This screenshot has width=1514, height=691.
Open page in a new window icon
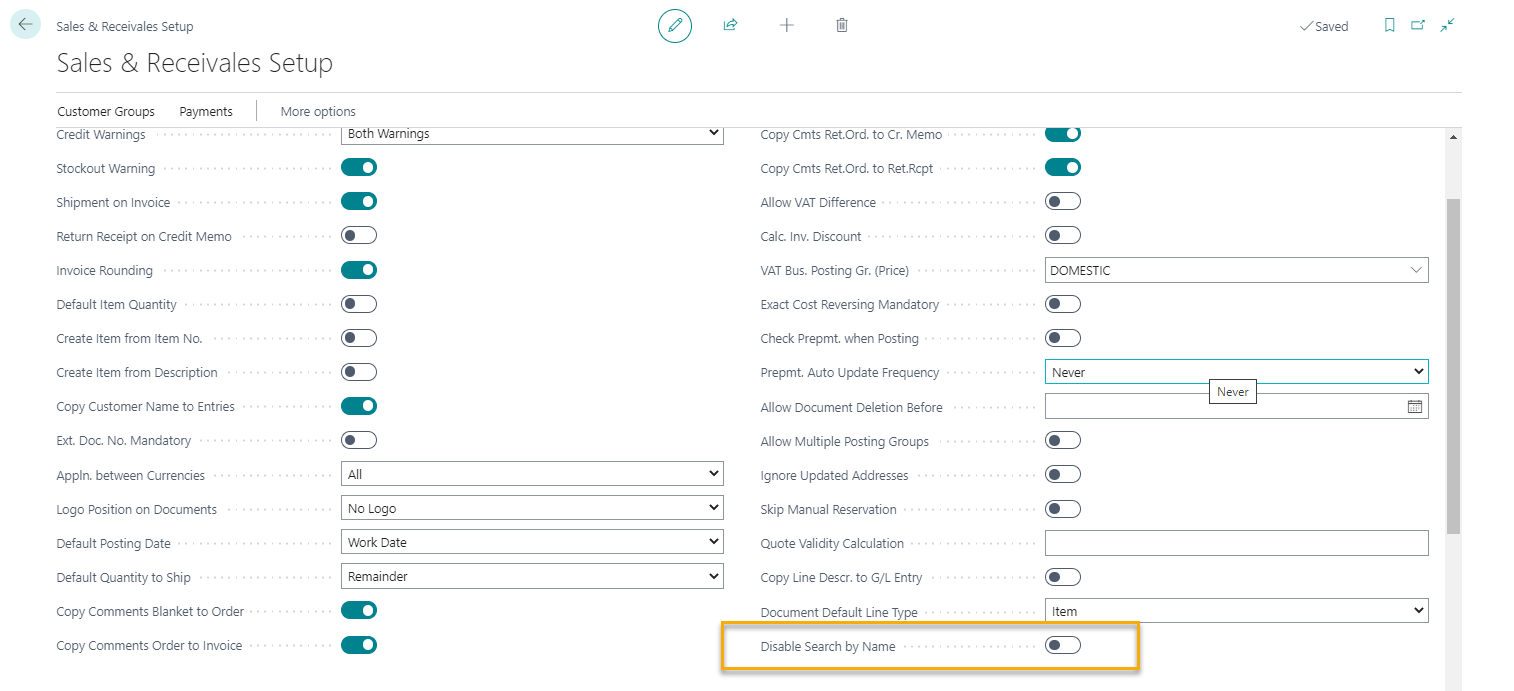1417,26
